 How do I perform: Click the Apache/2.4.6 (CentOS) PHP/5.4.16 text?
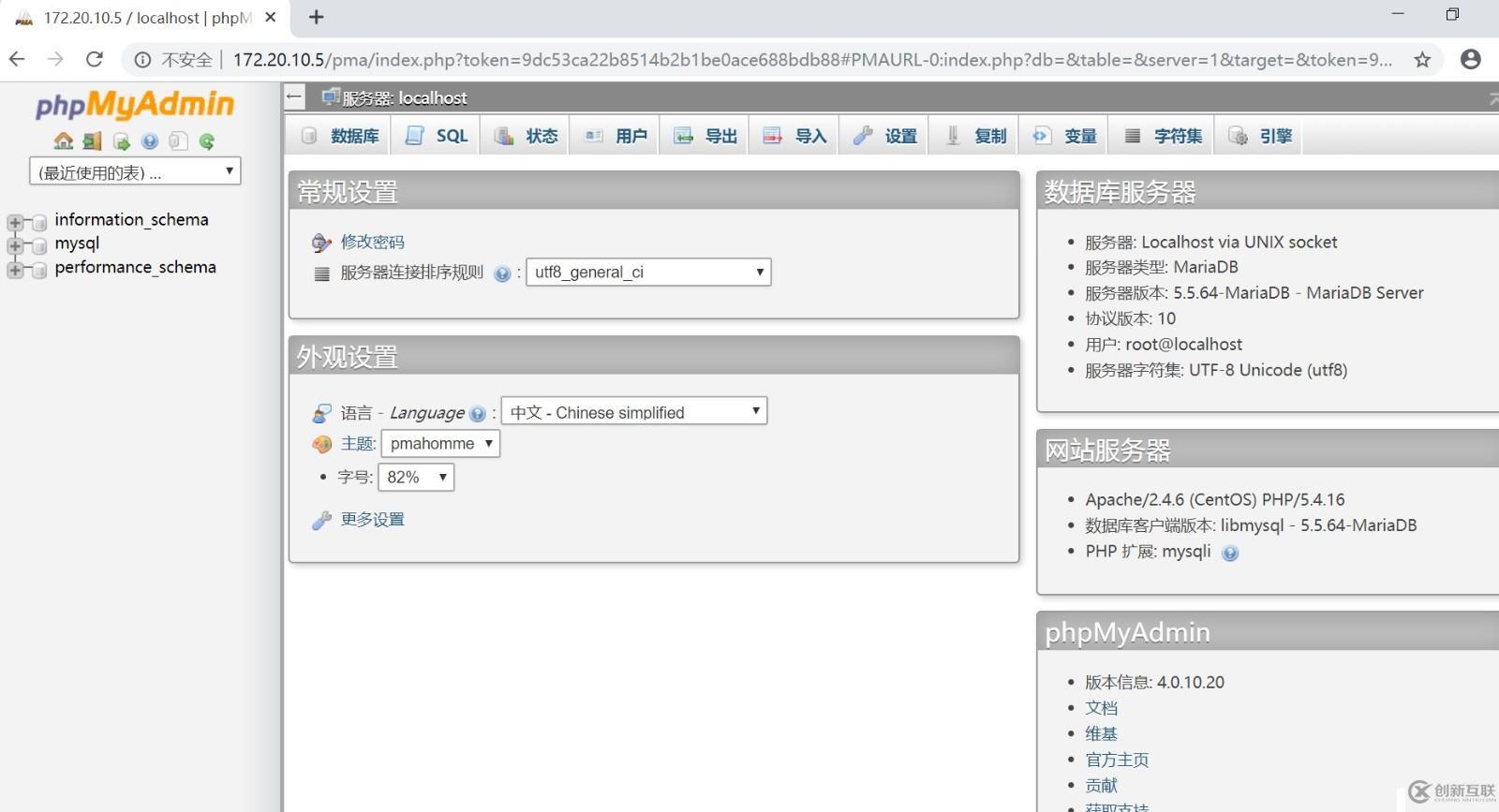1215,500
